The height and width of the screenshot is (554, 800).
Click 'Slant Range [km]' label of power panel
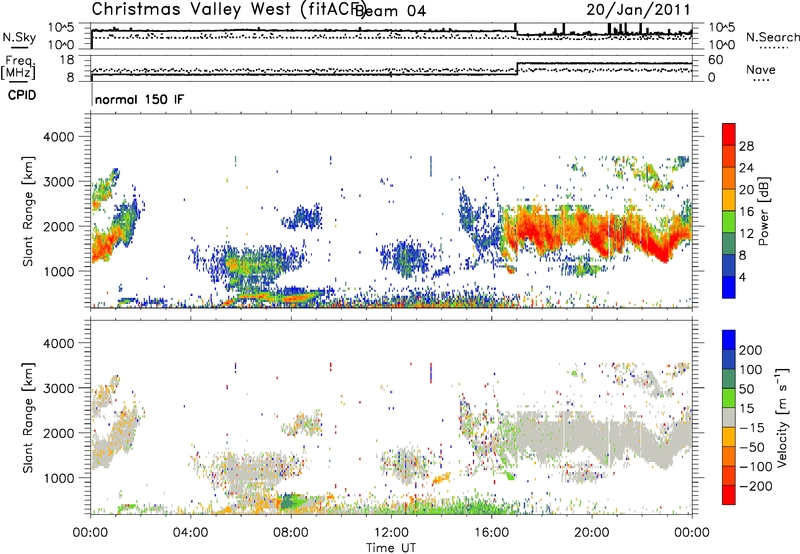tap(29, 211)
